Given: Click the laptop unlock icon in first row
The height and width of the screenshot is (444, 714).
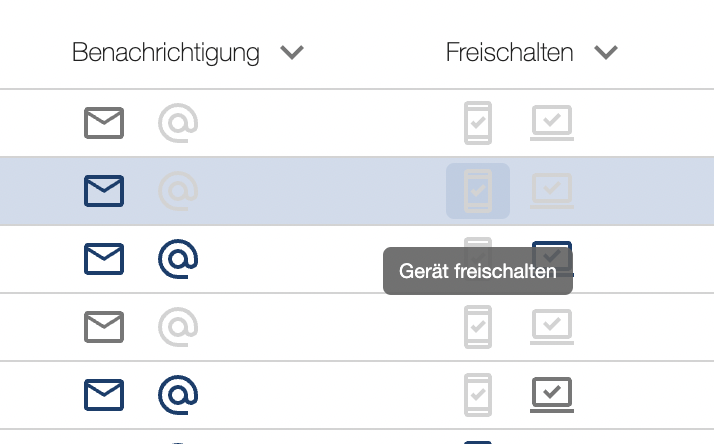Looking at the screenshot, I should (552, 123).
